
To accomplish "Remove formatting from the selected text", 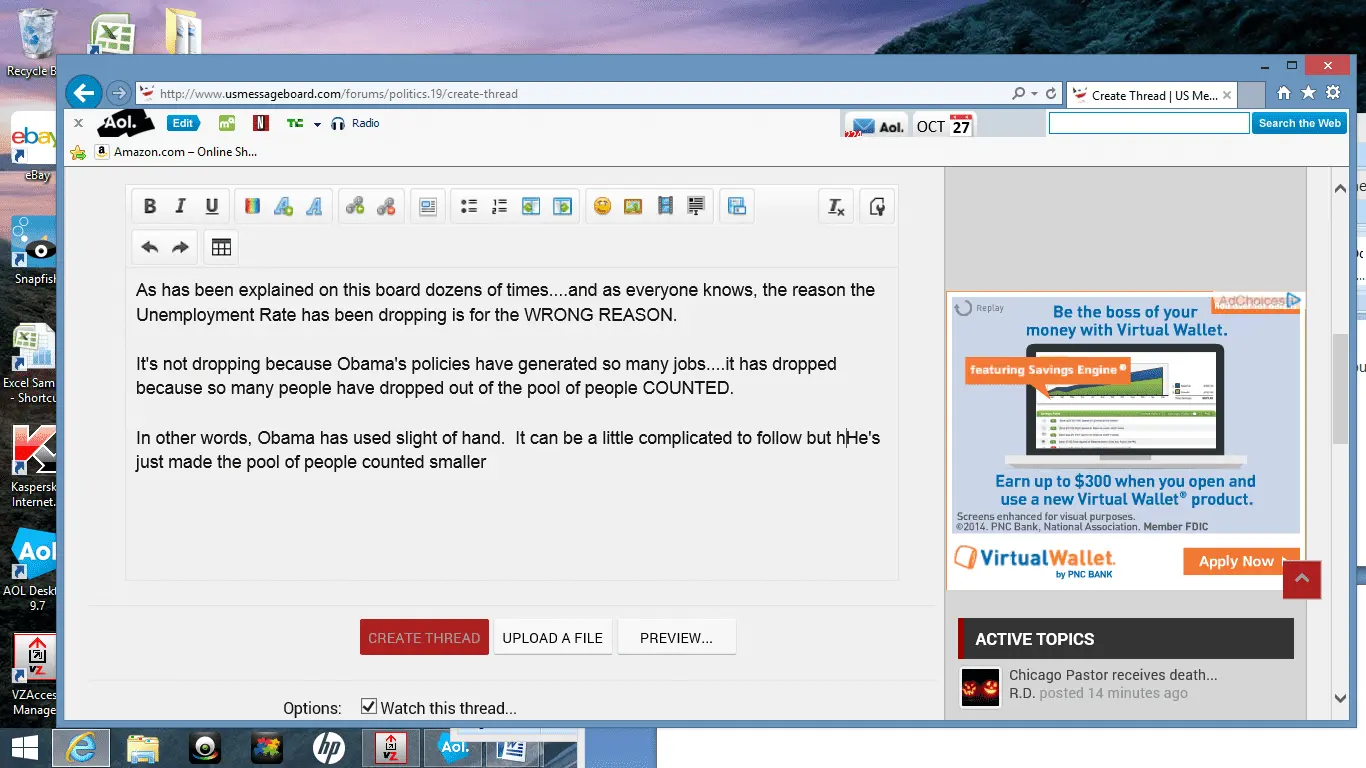I will [x=836, y=207].
